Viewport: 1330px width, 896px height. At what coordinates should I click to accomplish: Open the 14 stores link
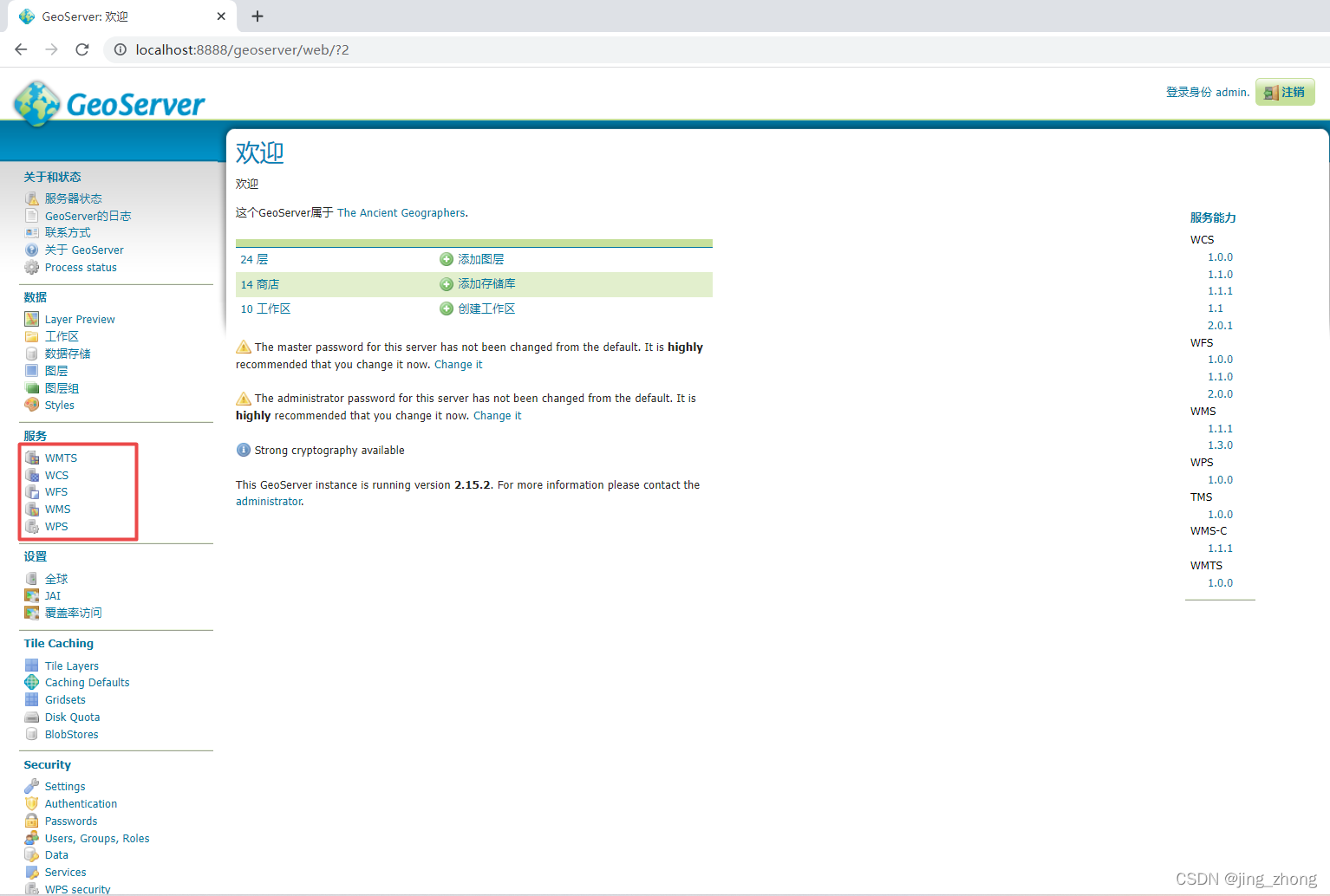259,284
